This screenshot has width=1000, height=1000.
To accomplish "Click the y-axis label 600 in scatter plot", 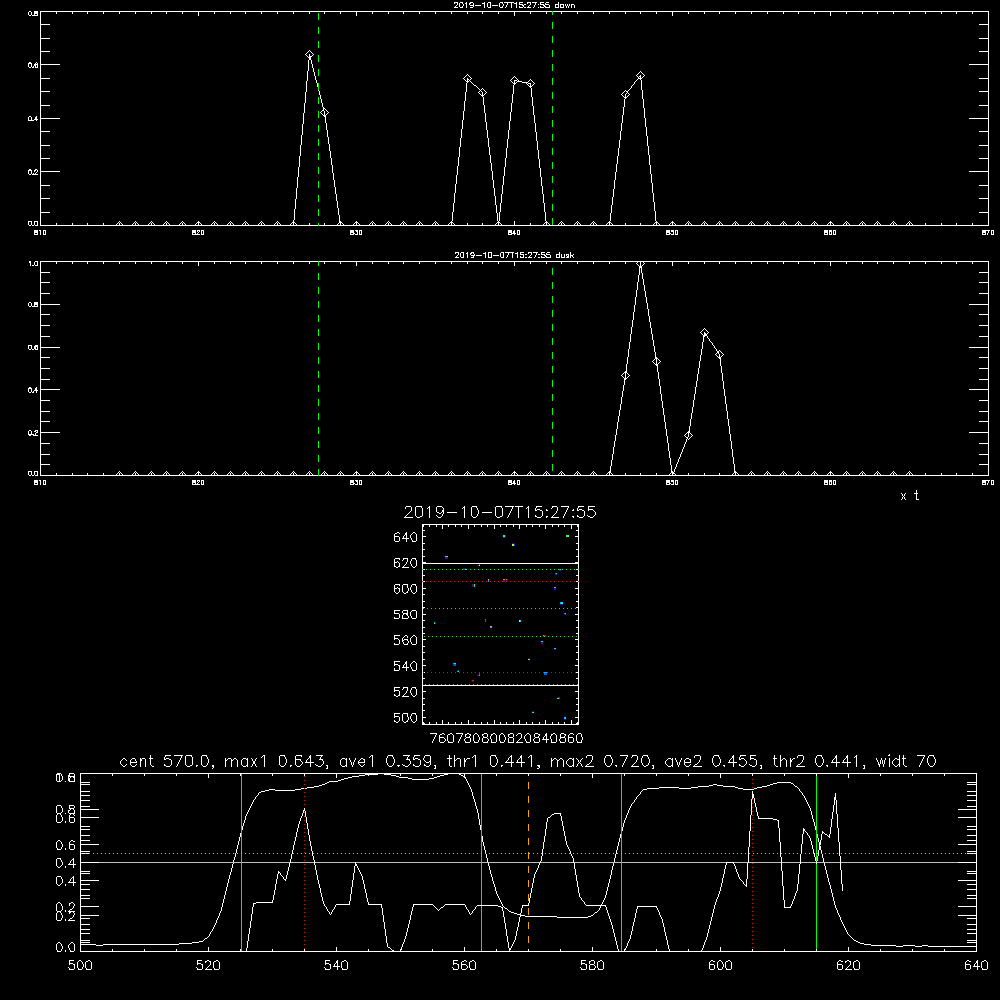I will [x=405, y=589].
